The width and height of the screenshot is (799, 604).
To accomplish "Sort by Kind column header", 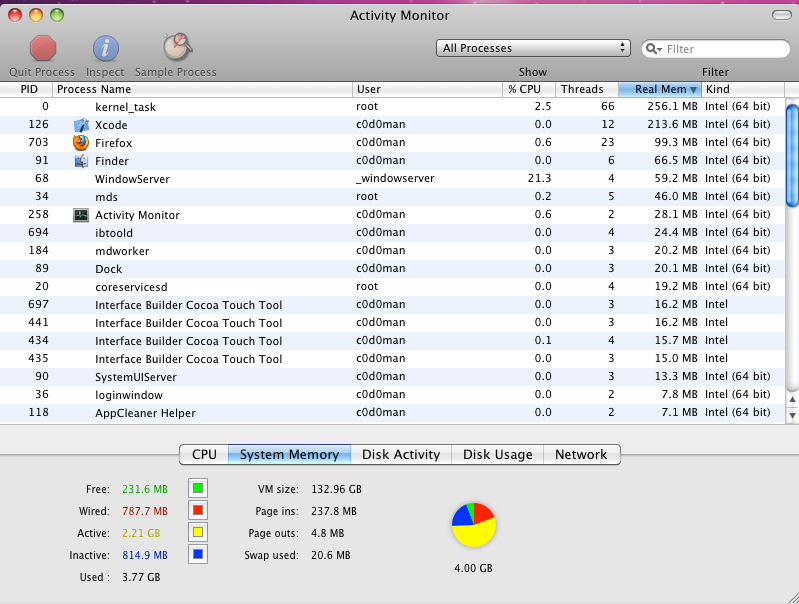I will [x=743, y=89].
